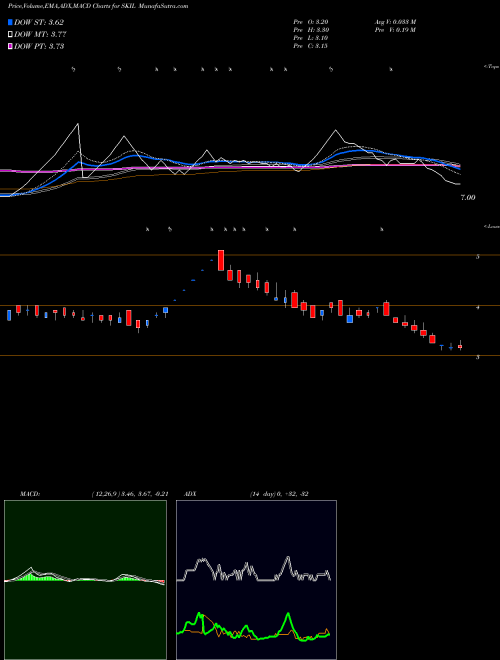The image size is (500, 660).
Task: Click the green MACD histogram panel
Action: point(85,580)
